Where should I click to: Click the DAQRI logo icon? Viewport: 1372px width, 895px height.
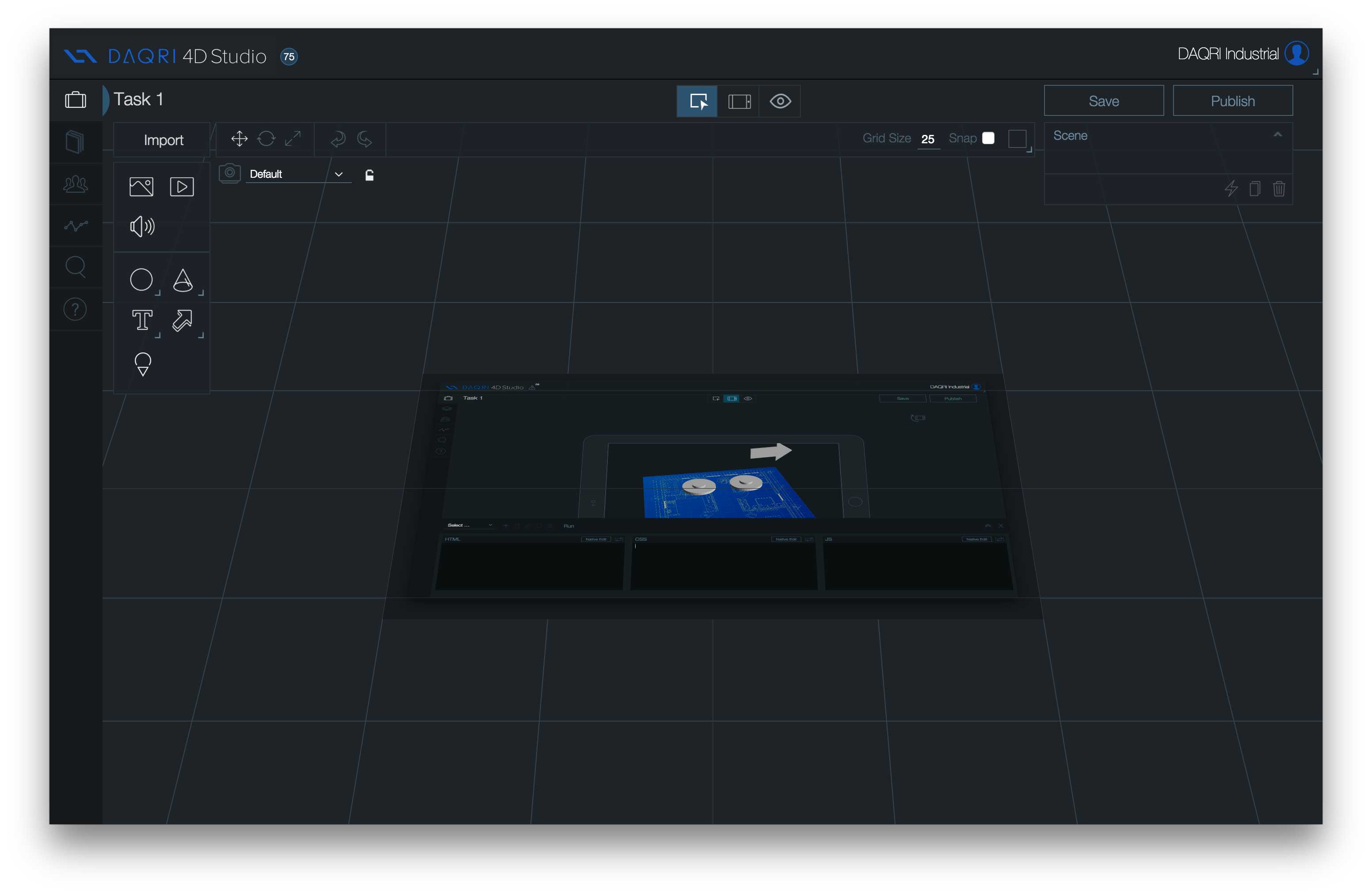(x=80, y=56)
